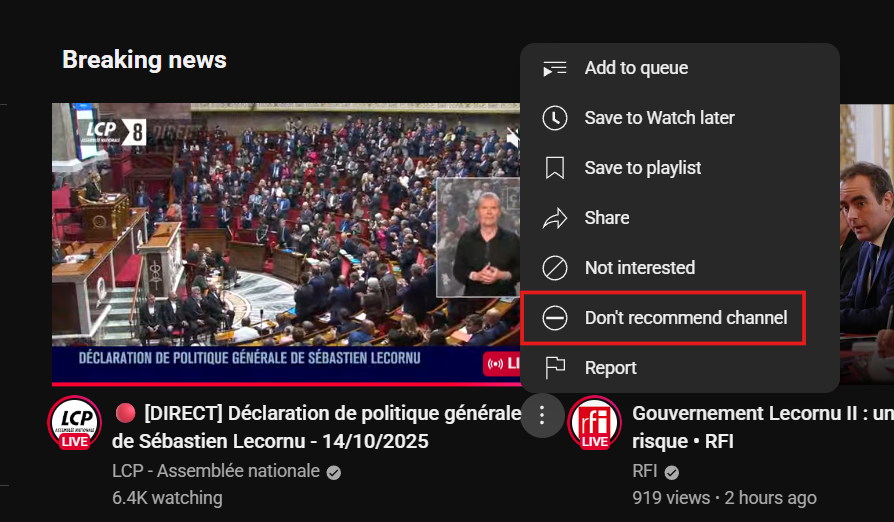Click the Save to playlist bookmark icon

[554, 168]
